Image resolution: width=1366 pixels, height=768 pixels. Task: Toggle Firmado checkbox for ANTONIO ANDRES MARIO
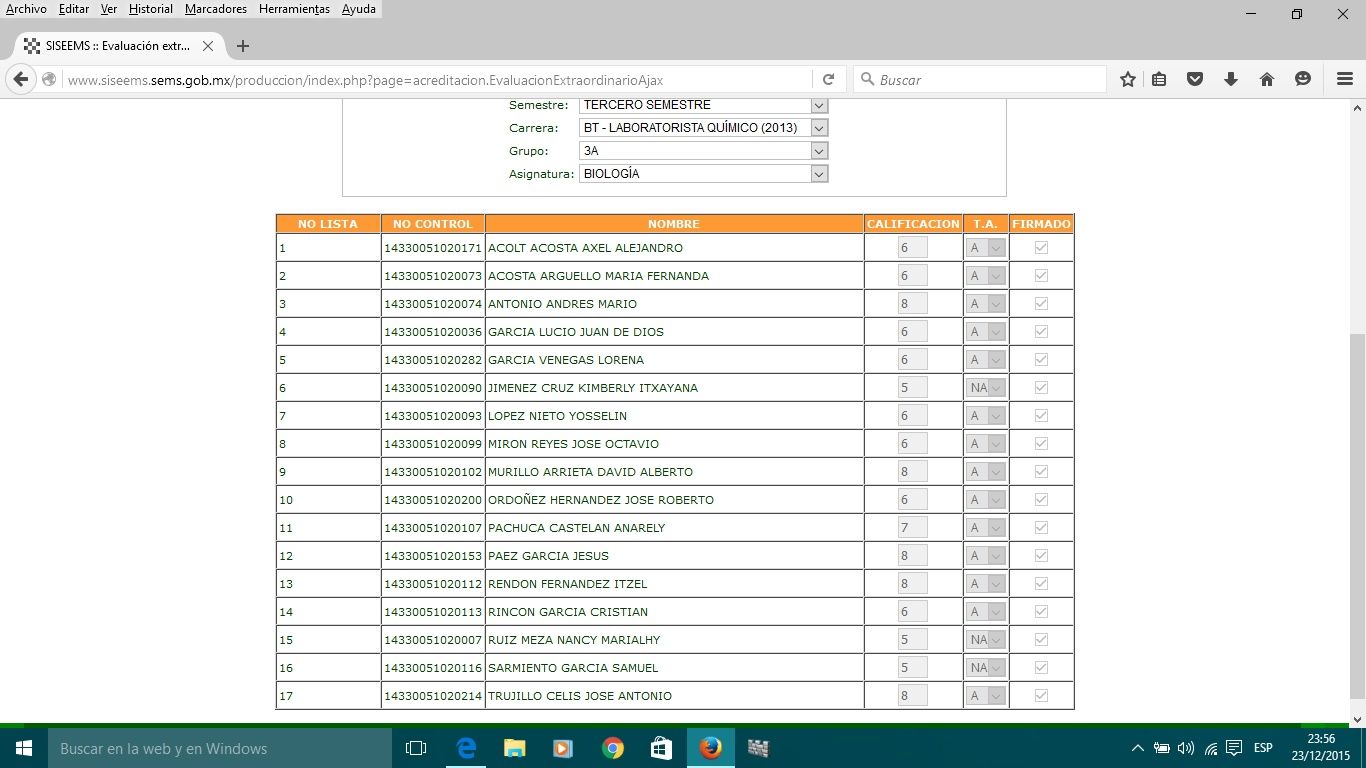[1041, 303]
